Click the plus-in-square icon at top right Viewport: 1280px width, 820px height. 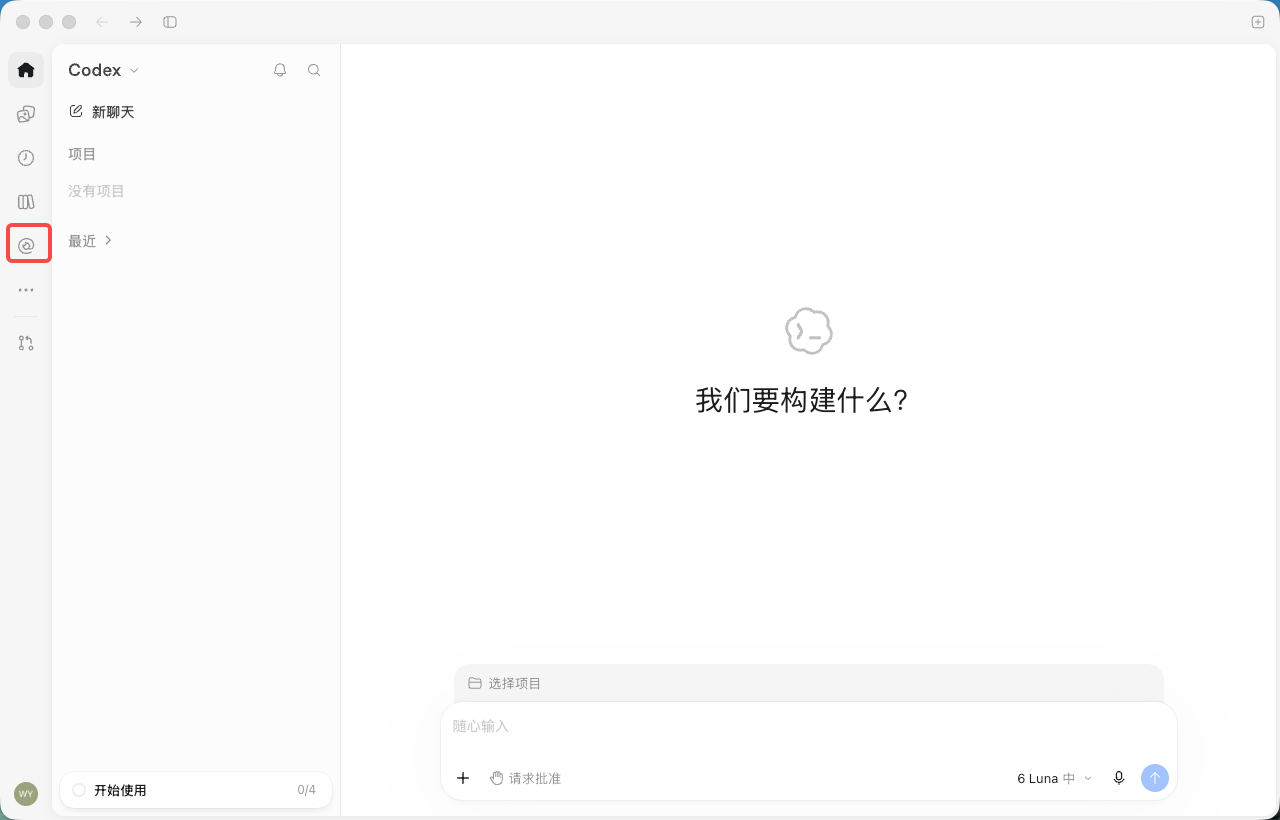[x=1258, y=22]
